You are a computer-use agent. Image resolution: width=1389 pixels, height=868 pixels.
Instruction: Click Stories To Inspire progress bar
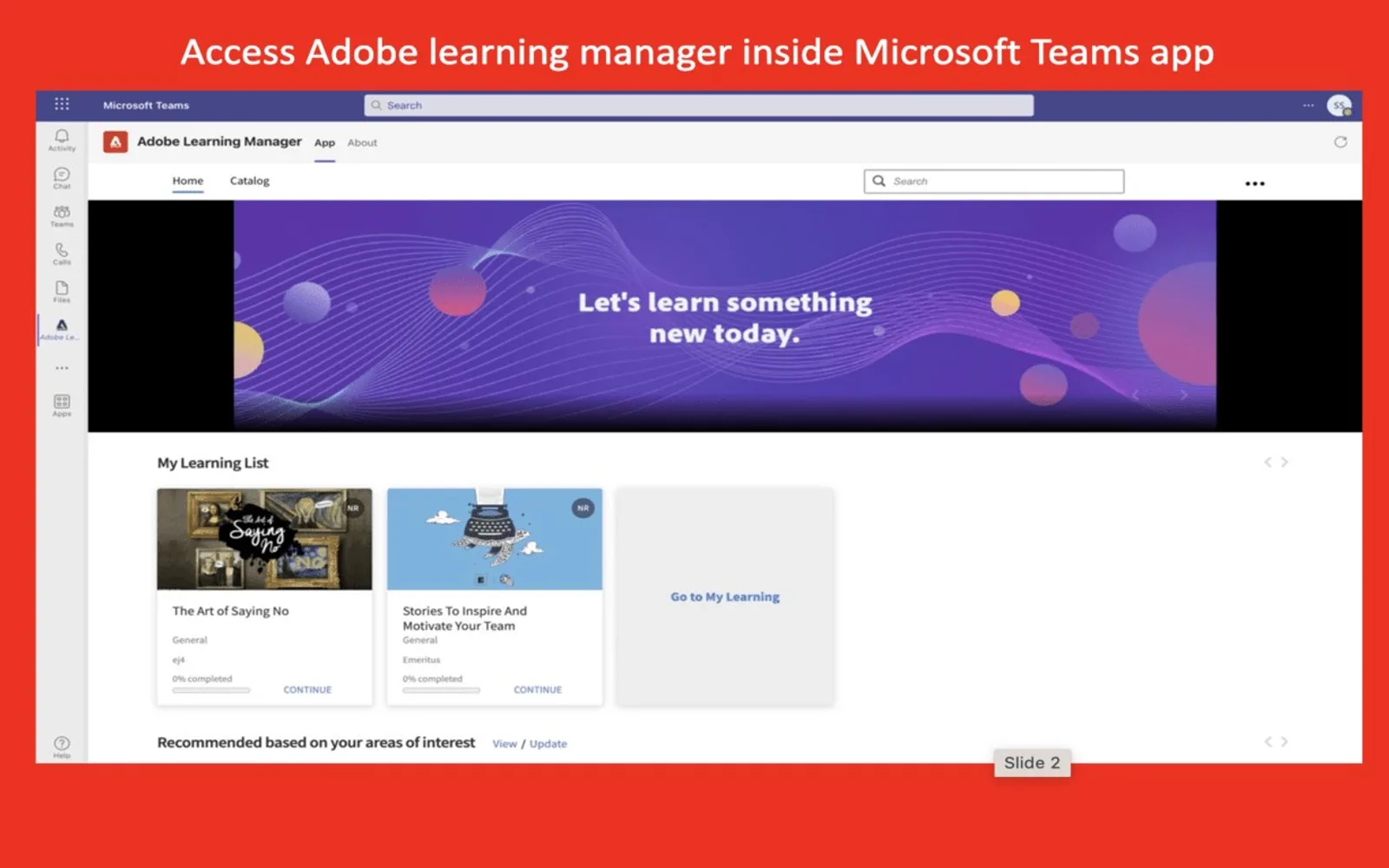(x=441, y=690)
